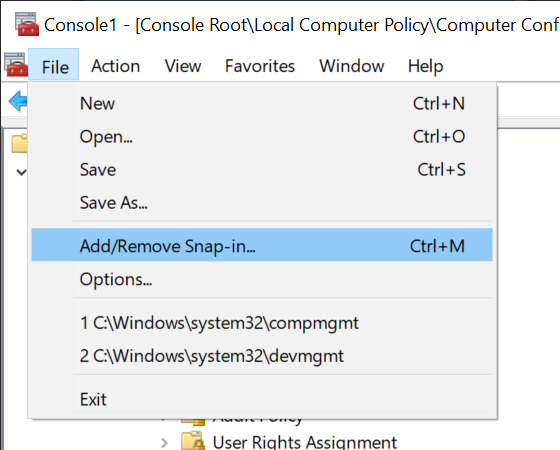Click the console system menu icon beside File
Viewport: 560px width, 450px height.
[x=16, y=64]
